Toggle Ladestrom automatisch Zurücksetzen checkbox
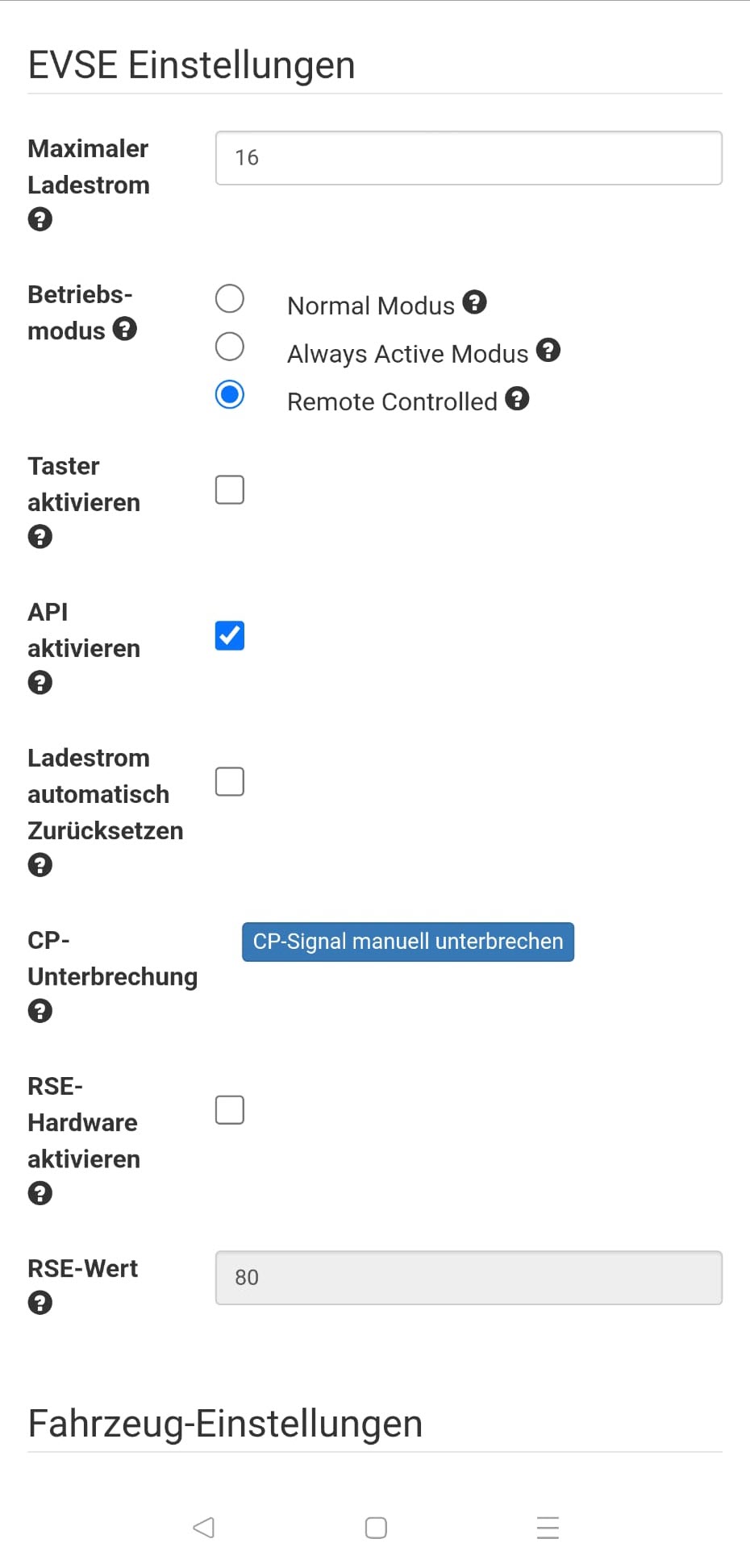Screen dimensions: 750x1568 coord(230,781)
